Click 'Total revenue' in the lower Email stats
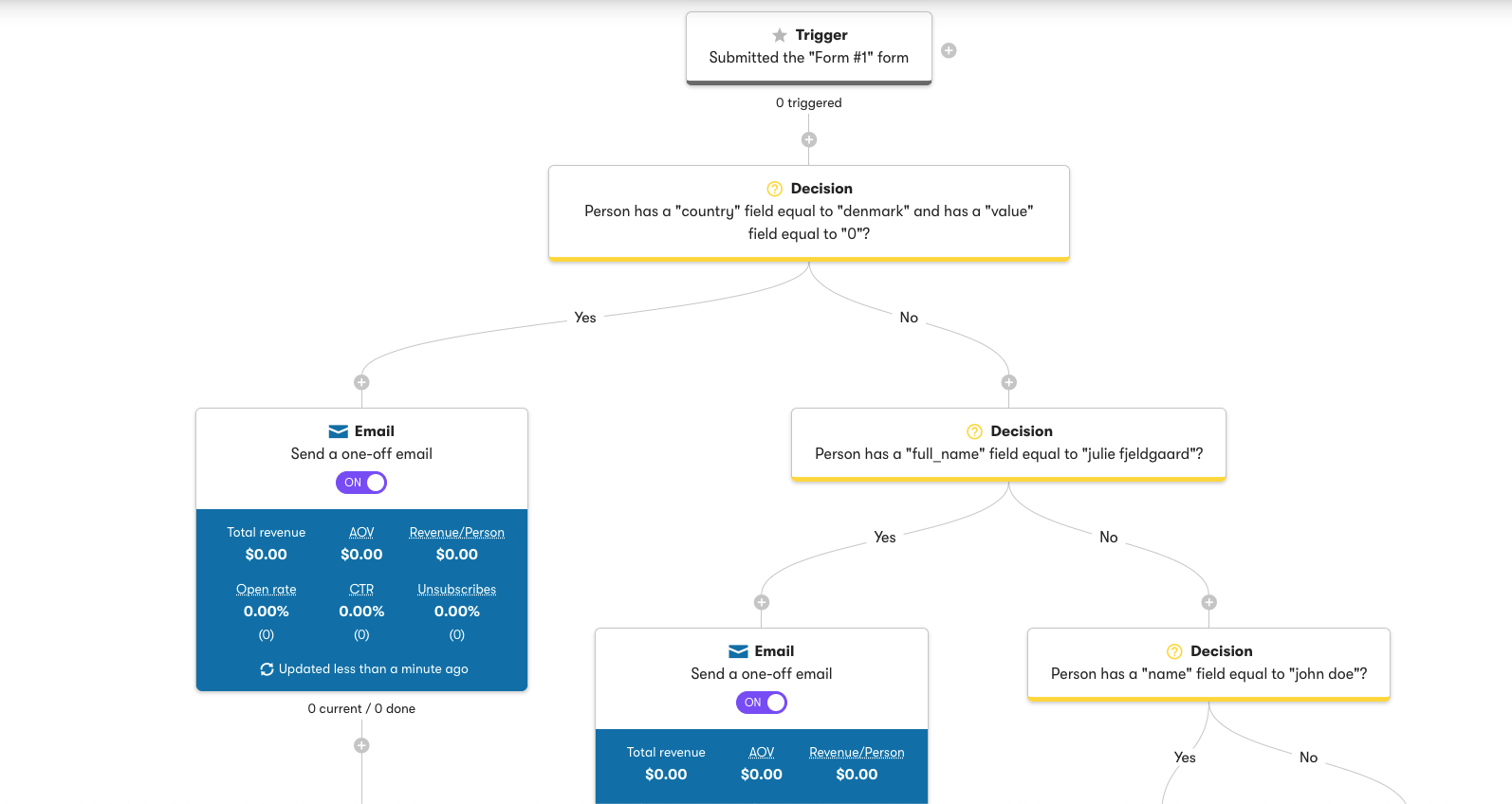This screenshot has height=804, width=1512. 666,753
